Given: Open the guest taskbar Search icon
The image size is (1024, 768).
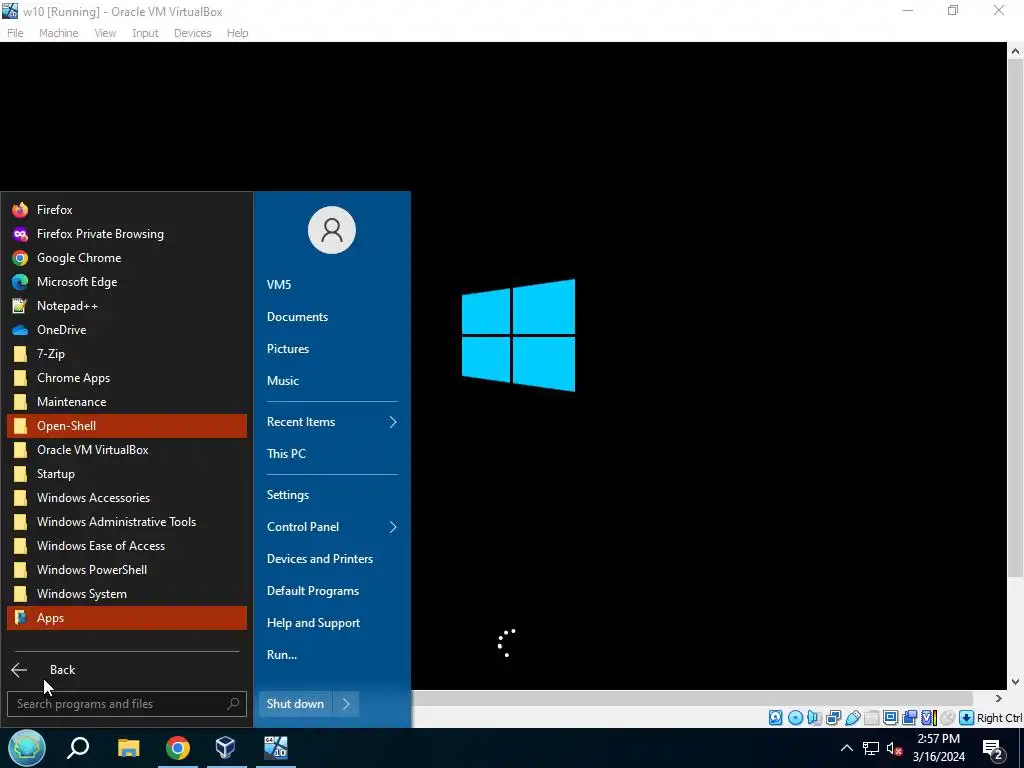Looking at the screenshot, I should pos(78,748).
